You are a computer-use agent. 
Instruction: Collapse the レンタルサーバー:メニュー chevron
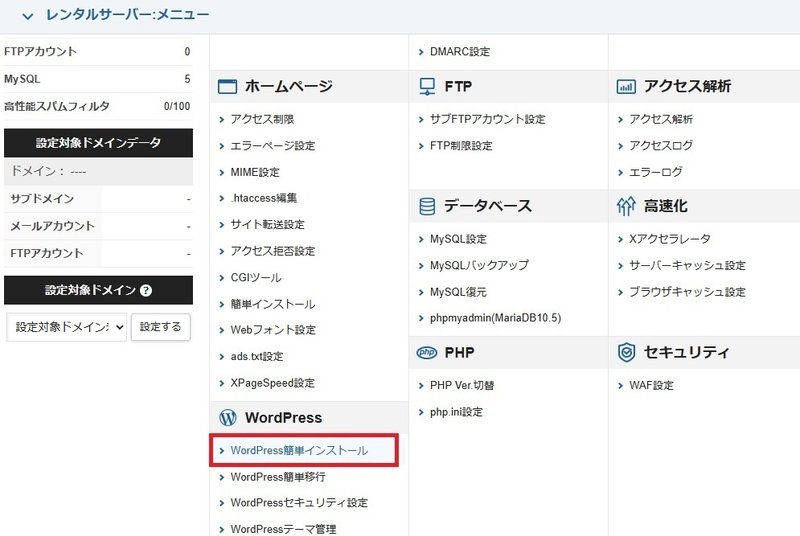tap(28, 16)
